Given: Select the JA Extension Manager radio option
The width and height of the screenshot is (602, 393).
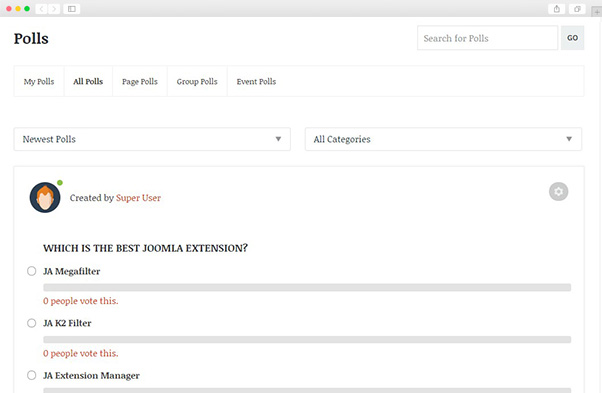Looking at the screenshot, I should tap(31, 375).
